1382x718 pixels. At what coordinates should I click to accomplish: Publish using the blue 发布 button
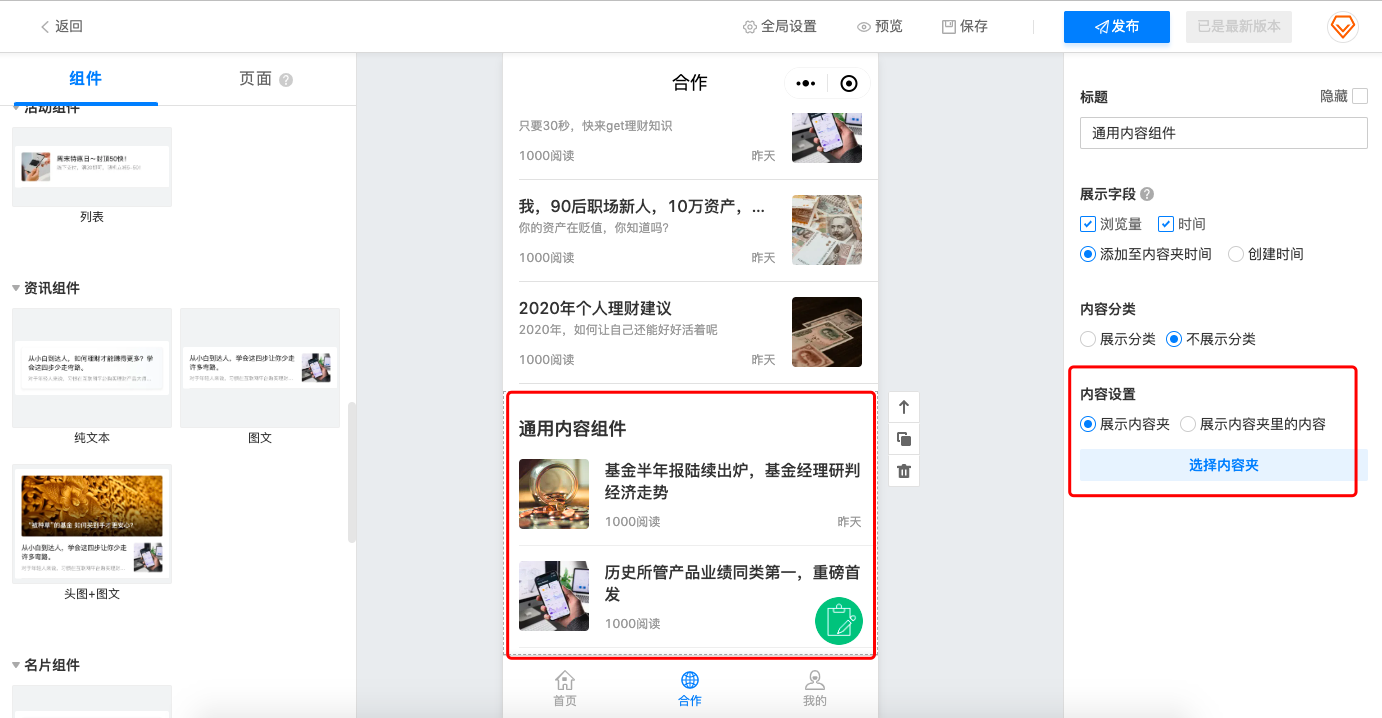click(x=1117, y=27)
